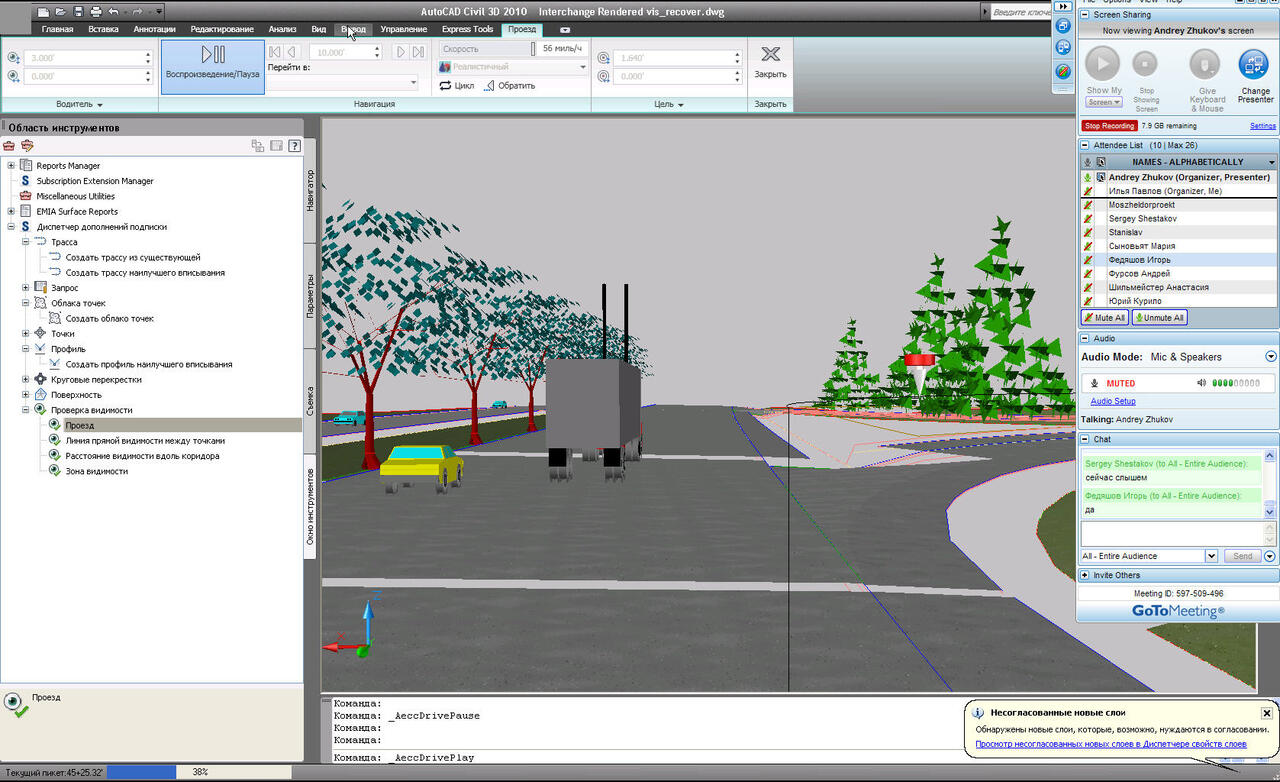
Task: Click the Воспроизведение/Пауза play-pause button
Action: [x=213, y=67]
